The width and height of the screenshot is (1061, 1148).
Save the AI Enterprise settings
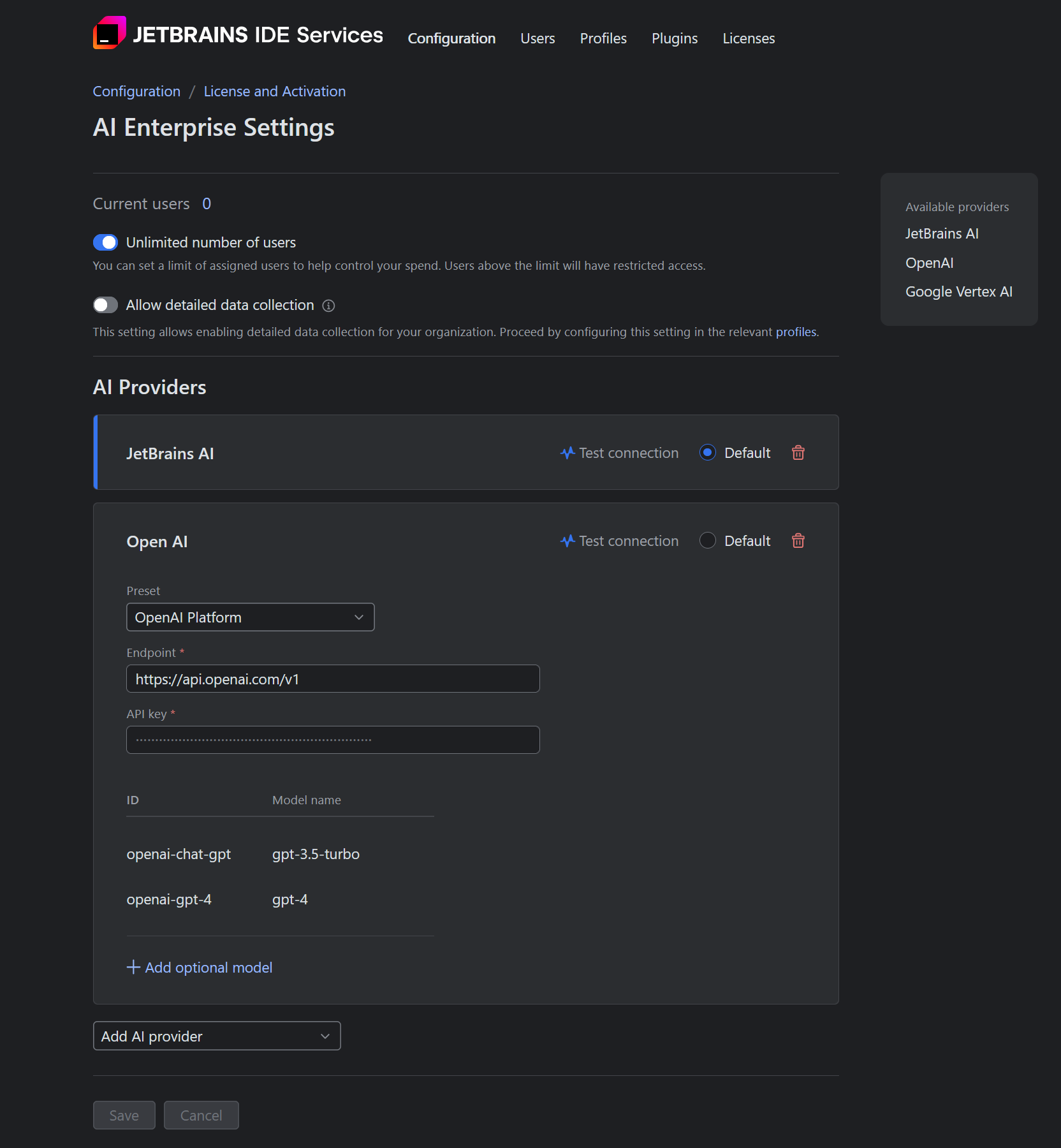pyautogui.click(x=124, y=1115)
